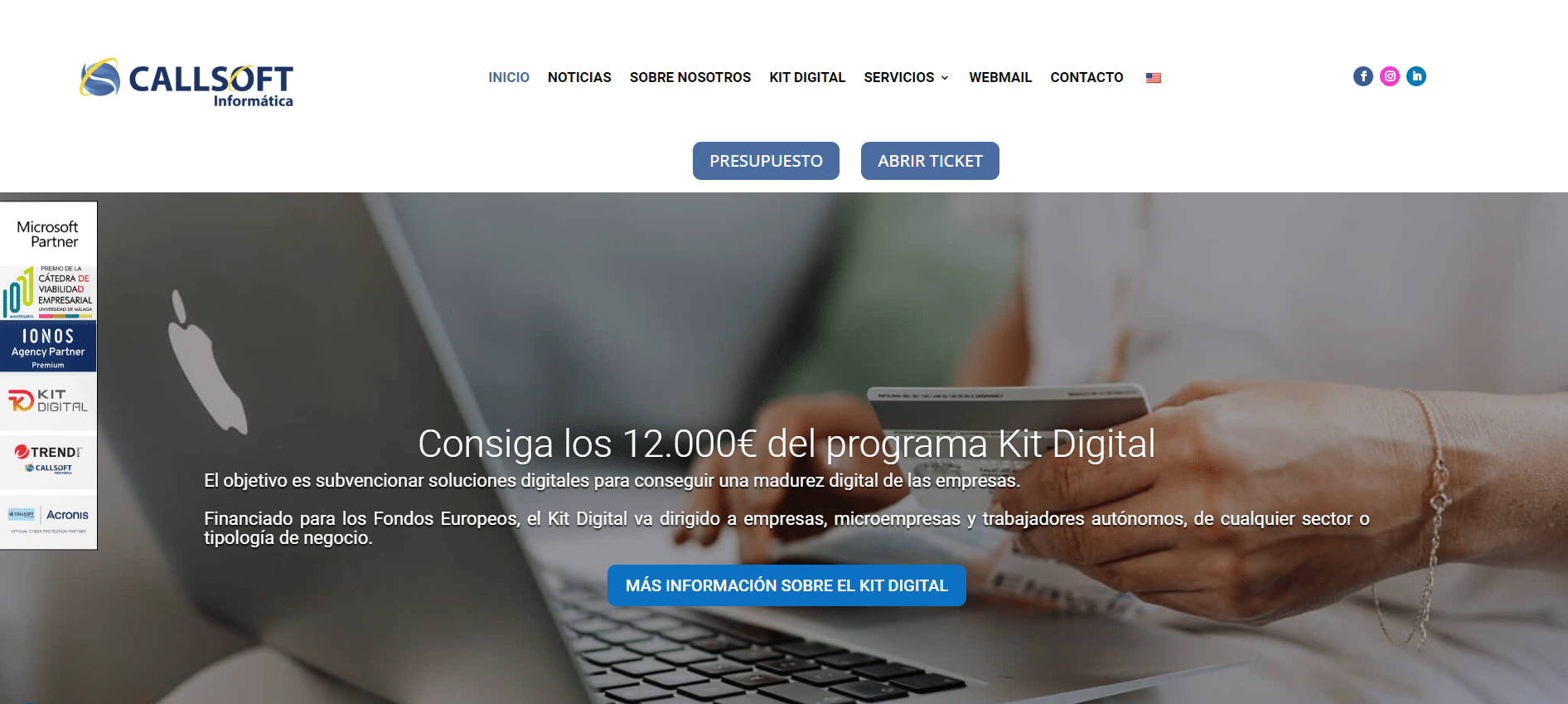Click the Cátedra de Viabilidad Empresarial badge
The width and height of the screenshot is (1568, 704).
48,293
